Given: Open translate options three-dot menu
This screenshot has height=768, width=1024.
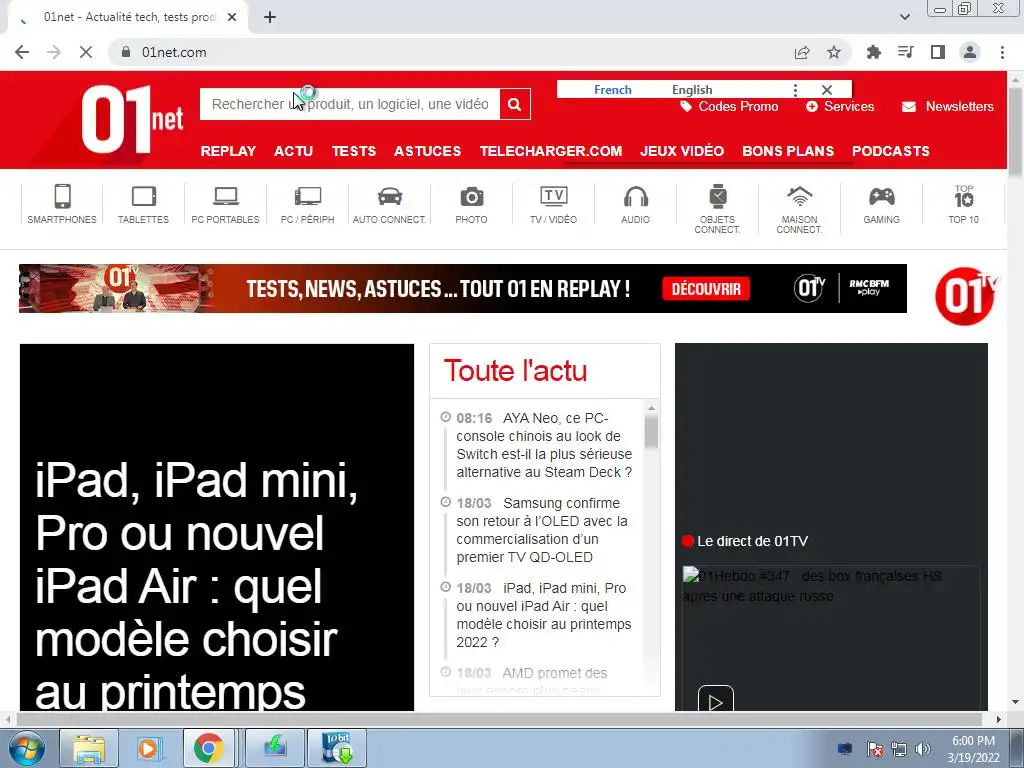Looking at the screenshot, I should pos(795,89).
